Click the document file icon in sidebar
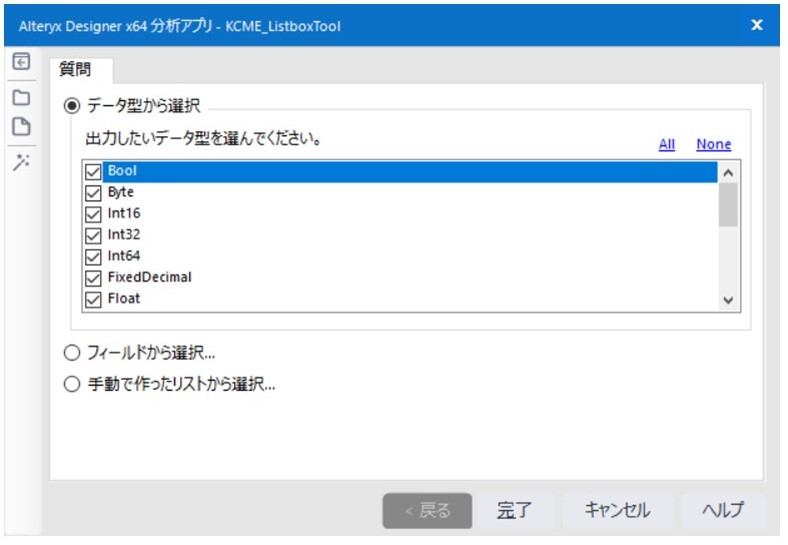The height and width of the screenshot is (545, 788). tap(20, 127)
